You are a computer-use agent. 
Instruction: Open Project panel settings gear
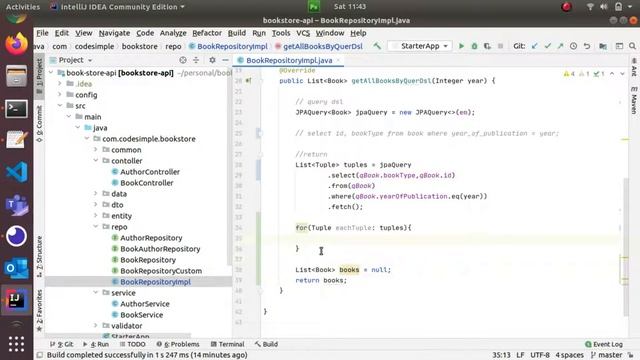(212, 60)
